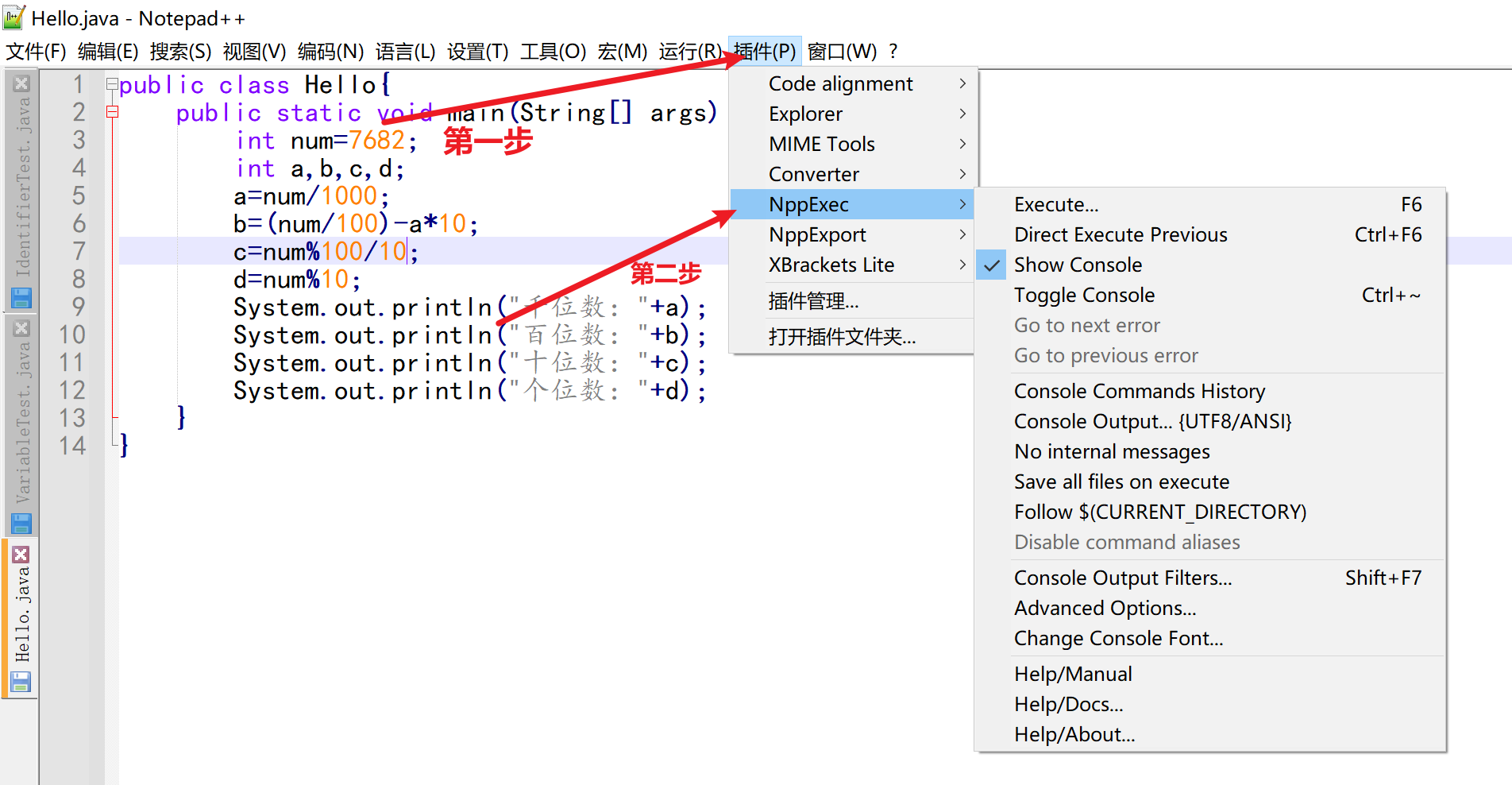Click 打开插件文件夹... entry
Image resolution: width=1512 pixels, height=785 pixels.
tap(851, 337)
